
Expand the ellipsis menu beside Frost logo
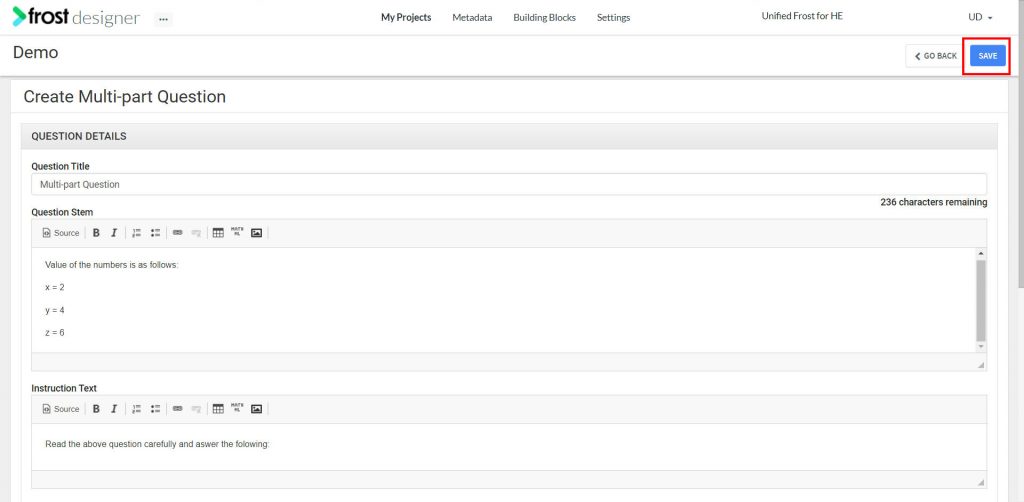tap(163, 19)
